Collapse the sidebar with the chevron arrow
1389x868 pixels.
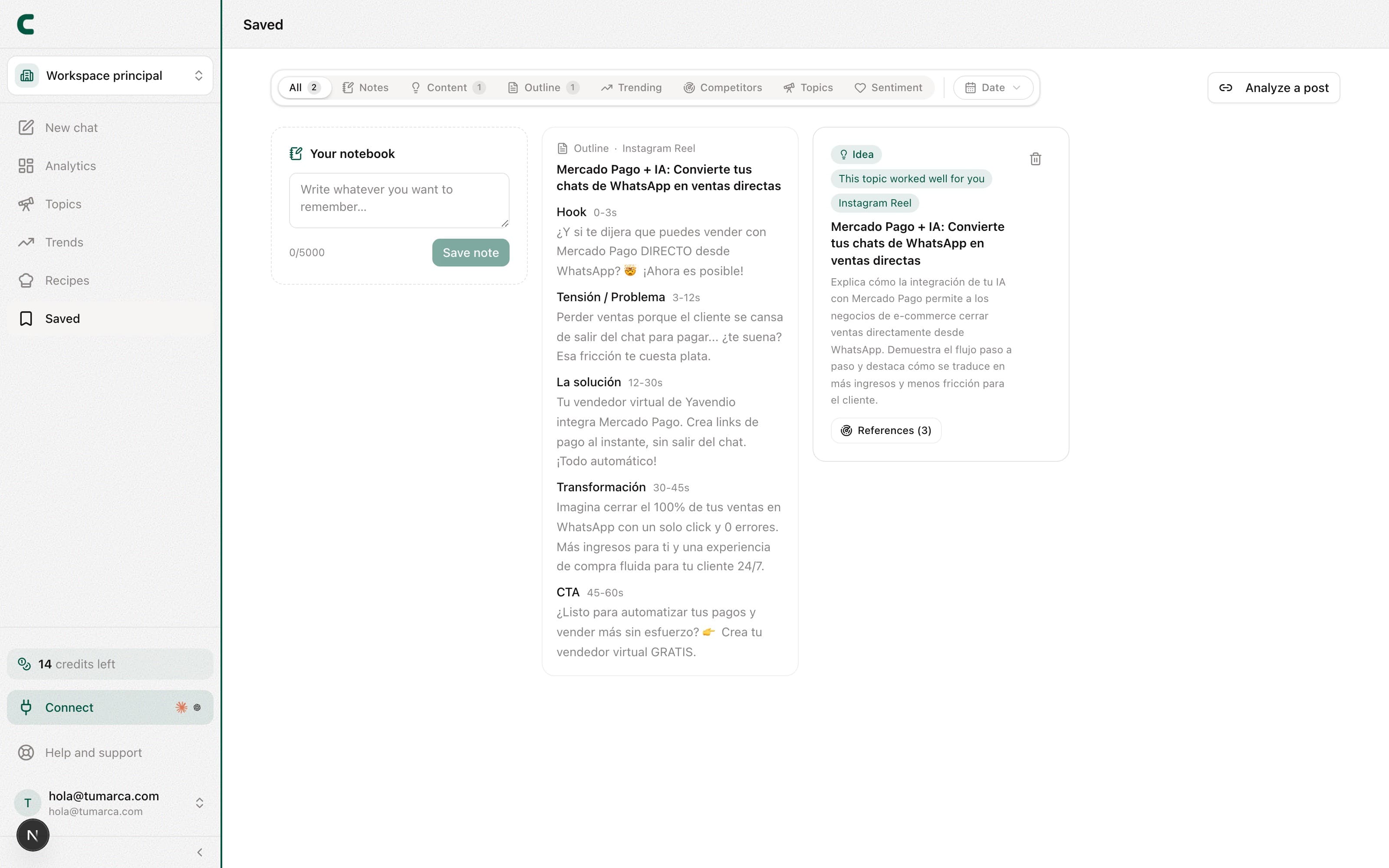tap(200, 852)
